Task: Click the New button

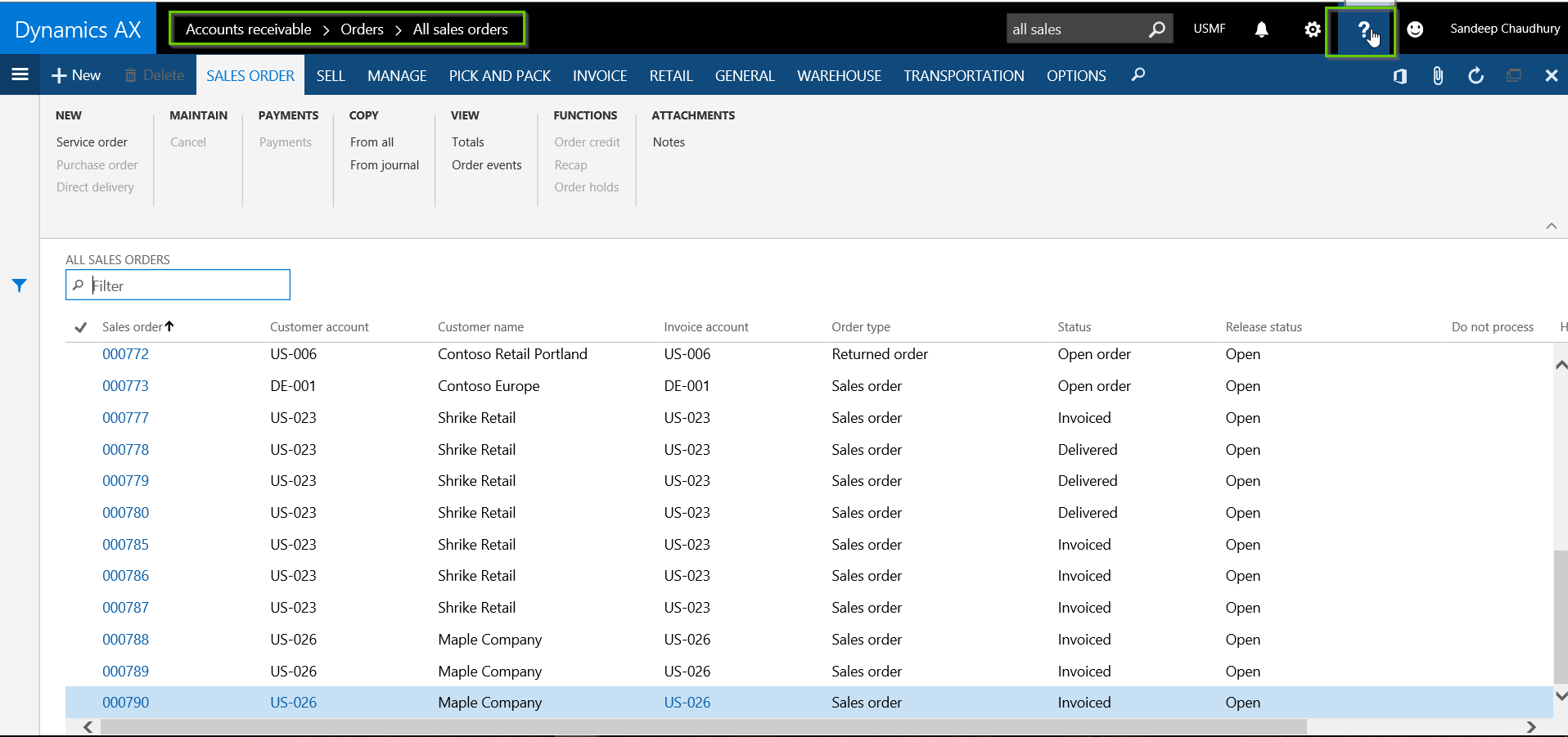Action: click(76, 75)
